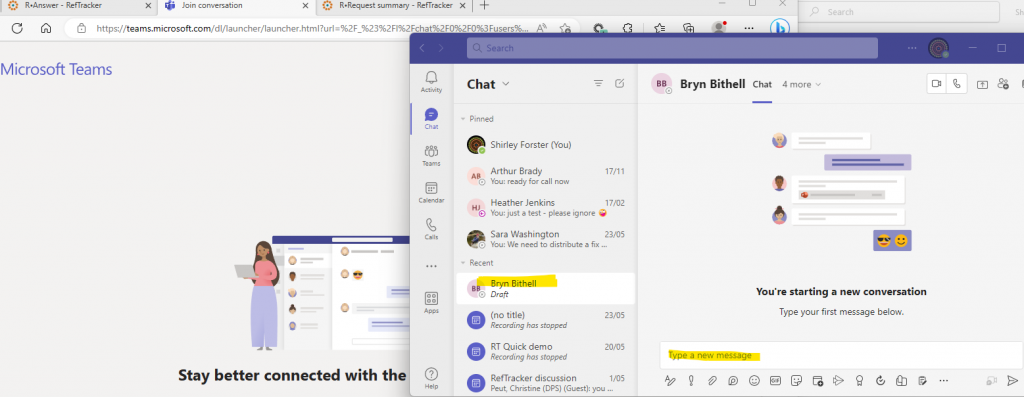Open Help in the Teams sidebar
The width and height of the screenshot is (1024, 397).
pyautogui.click(x=431, y=379)
